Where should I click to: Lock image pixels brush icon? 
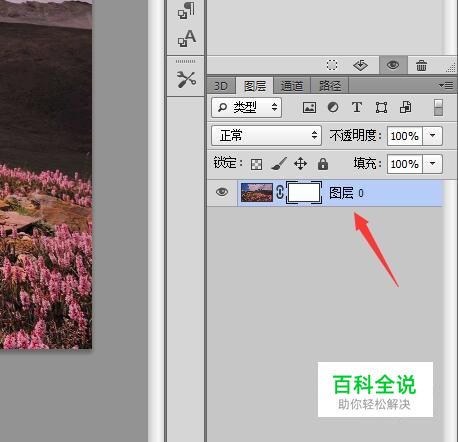279,164
